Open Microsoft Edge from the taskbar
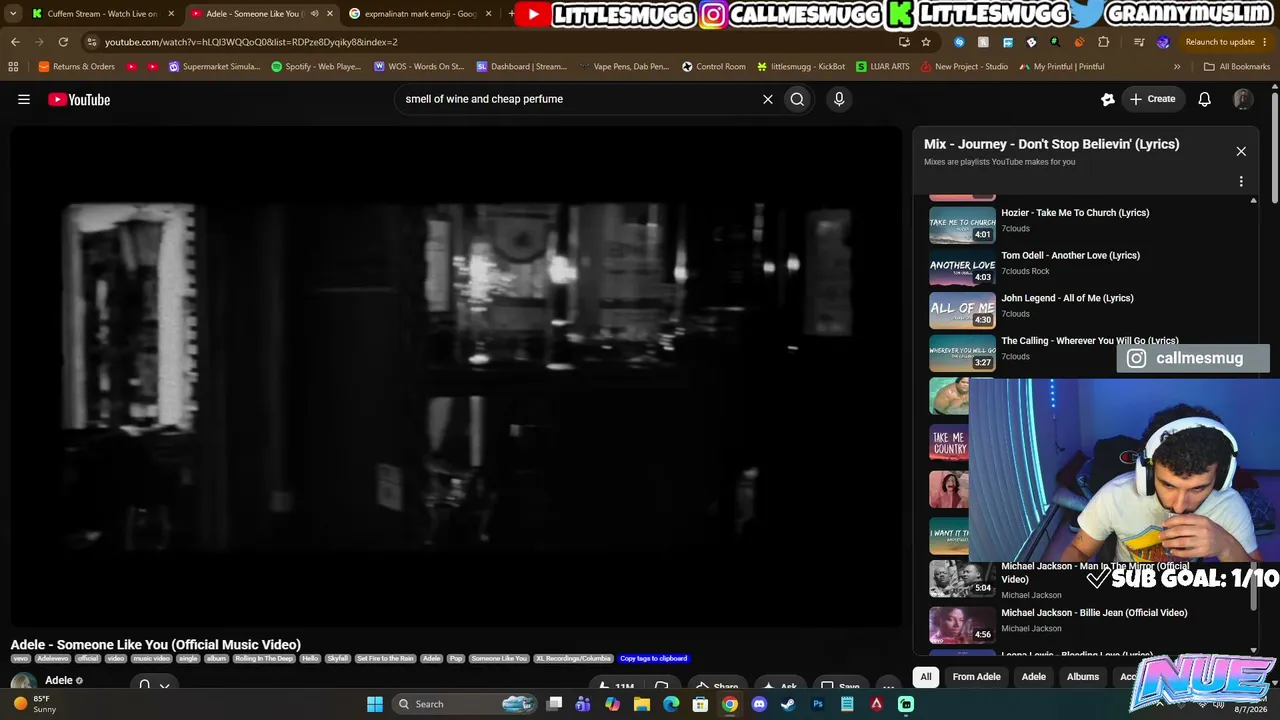This screenshot has width=1280, height=720. (671, 704)
